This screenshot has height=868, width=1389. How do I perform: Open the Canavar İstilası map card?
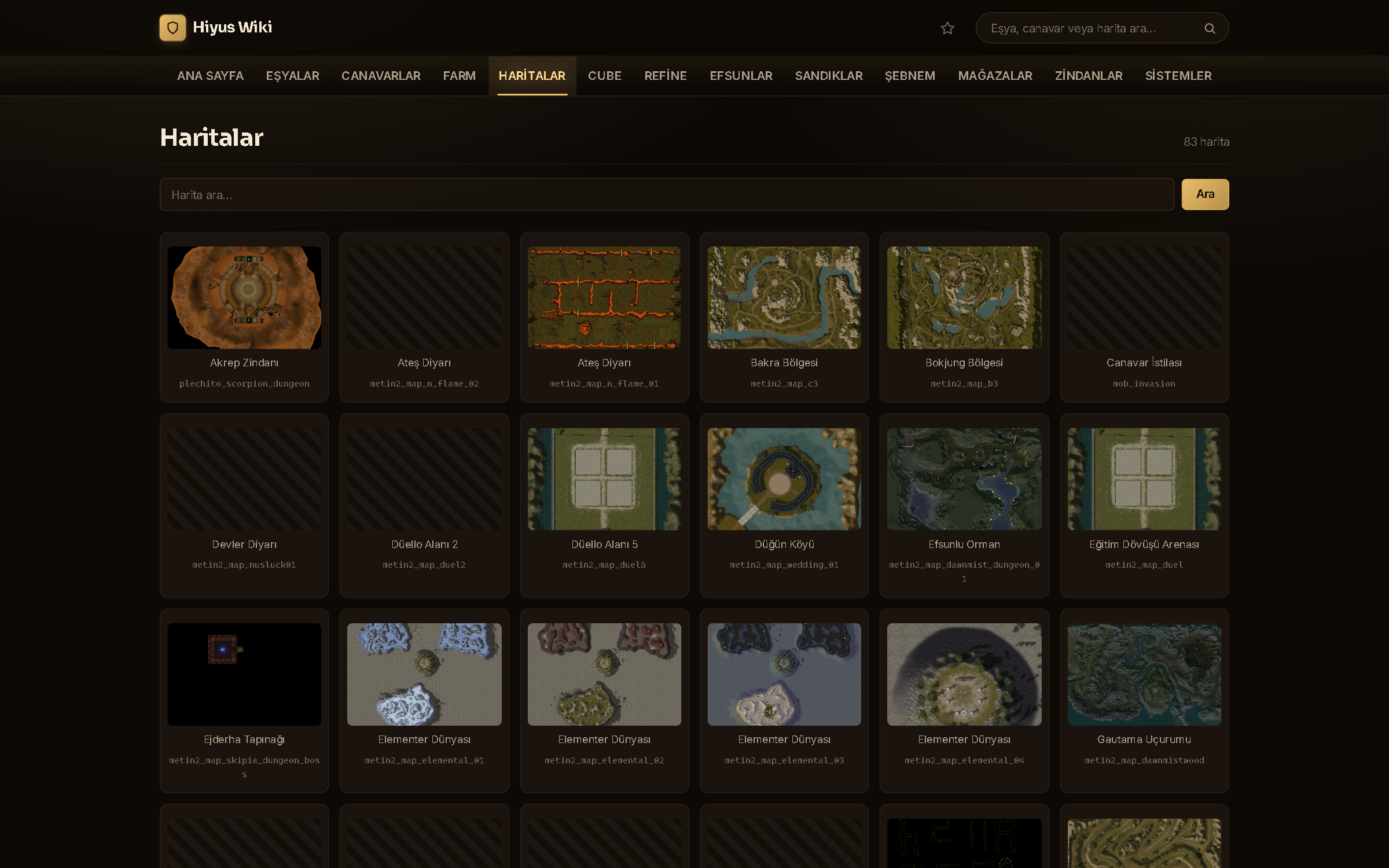coord(1144,317)
